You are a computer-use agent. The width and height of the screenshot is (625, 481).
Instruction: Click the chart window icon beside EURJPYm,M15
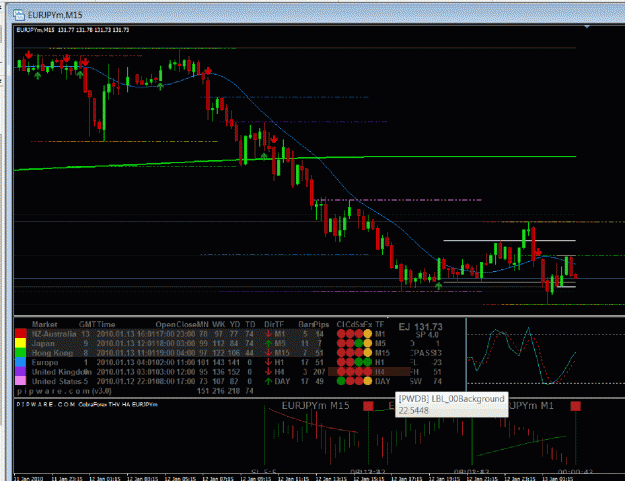(19, 15)
